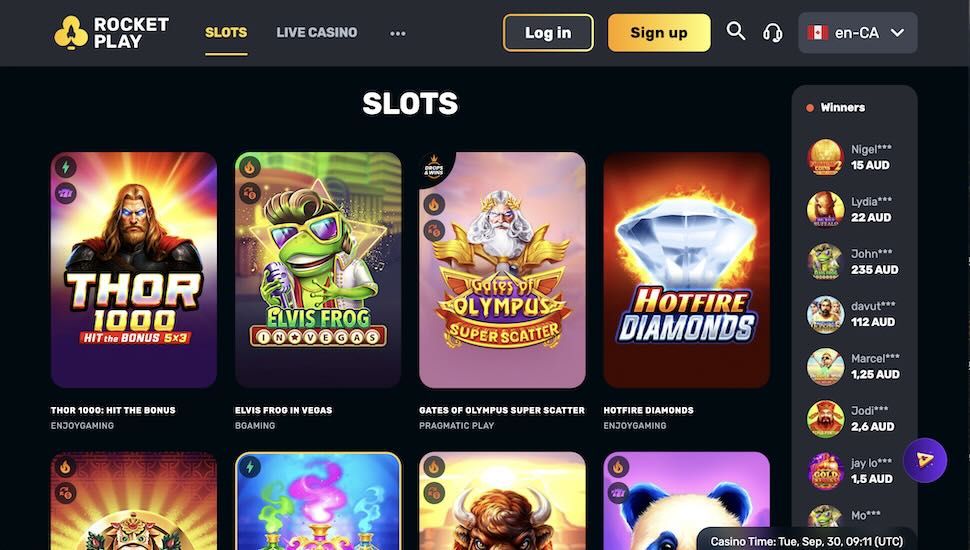Screen dimensions: 970x550
Task: Click the Canadian flag in language selector
Action: click(x=818, y=33)
